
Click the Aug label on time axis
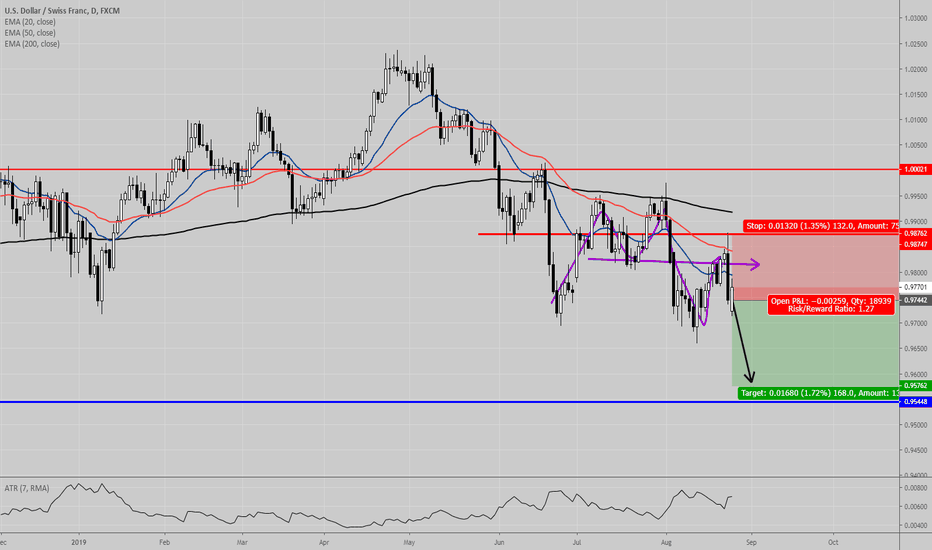tap(666, 542)
